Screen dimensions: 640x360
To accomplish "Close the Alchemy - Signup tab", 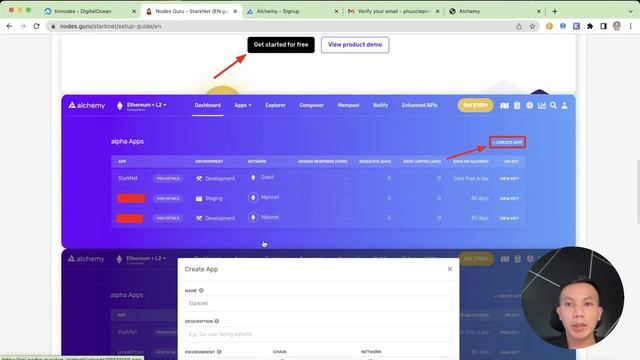I will tap(336, 11).
